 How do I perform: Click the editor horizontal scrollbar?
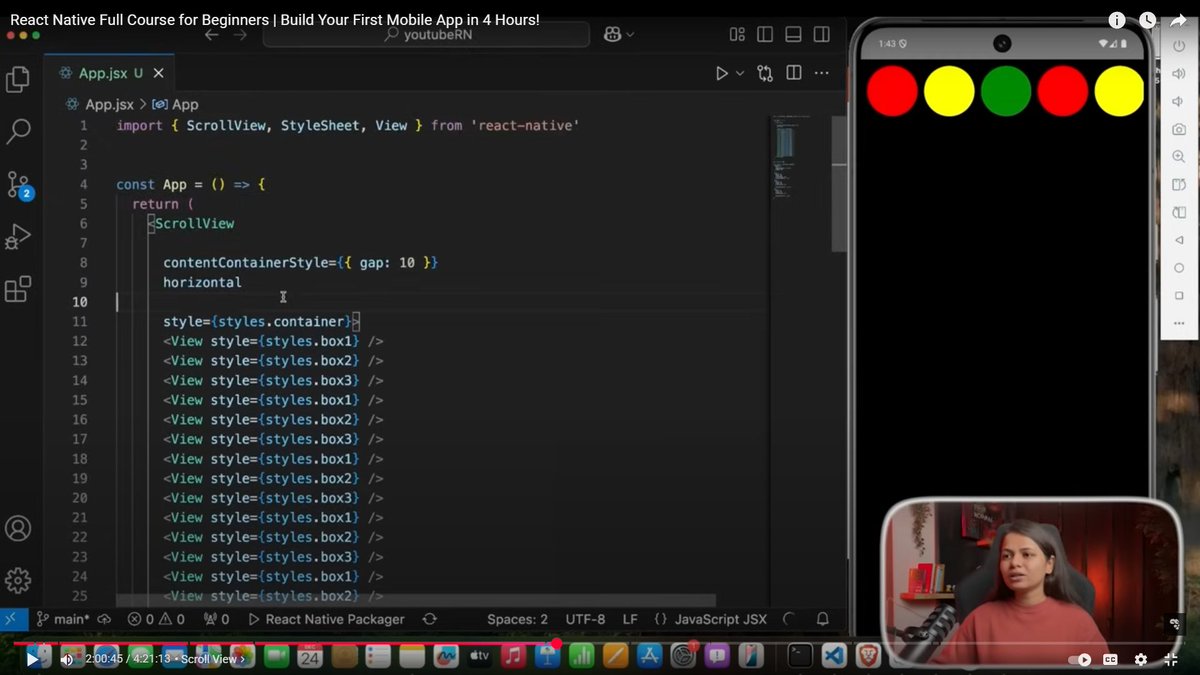(x=415, y=600)
